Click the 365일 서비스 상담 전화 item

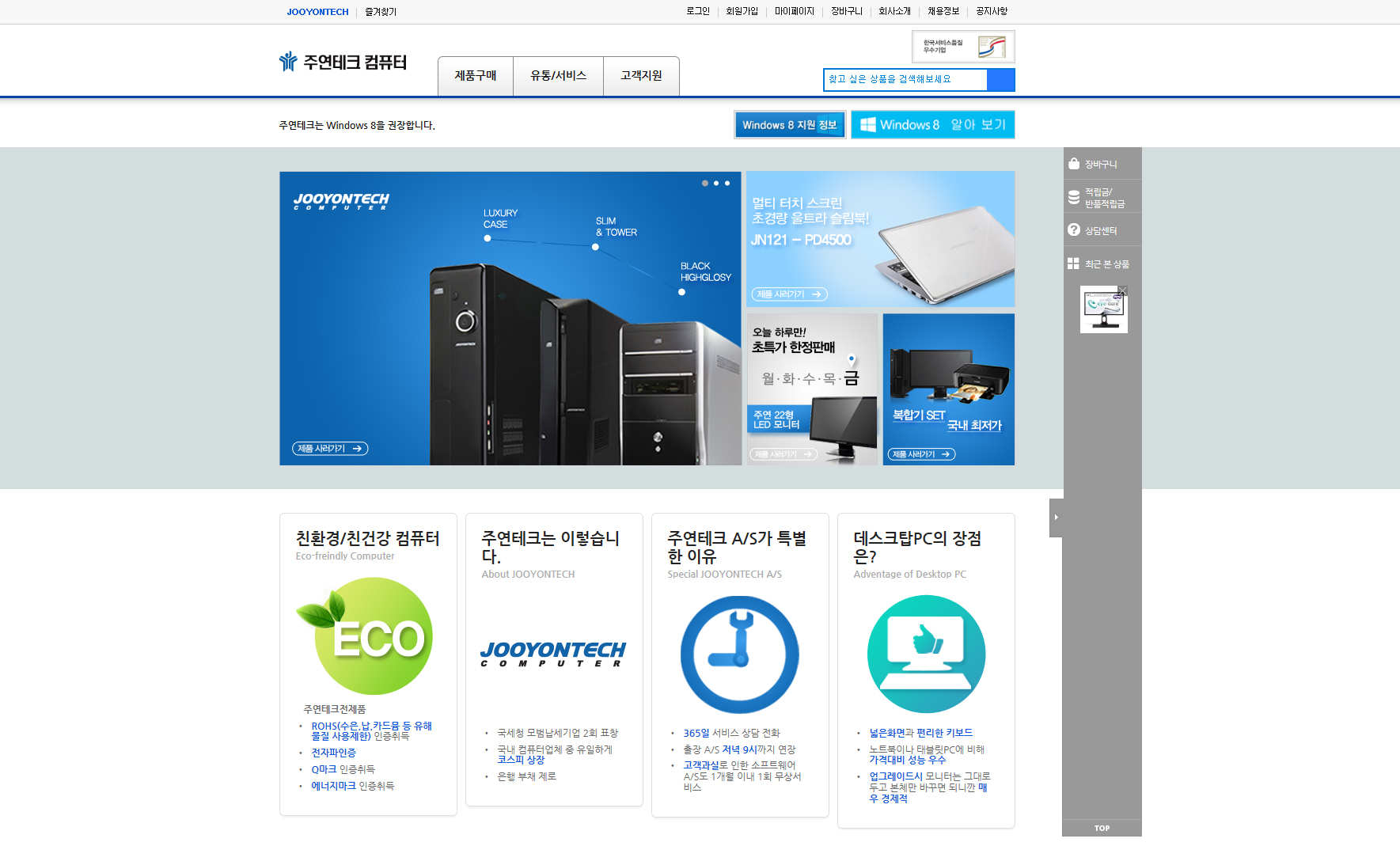(x=731, y=733)
